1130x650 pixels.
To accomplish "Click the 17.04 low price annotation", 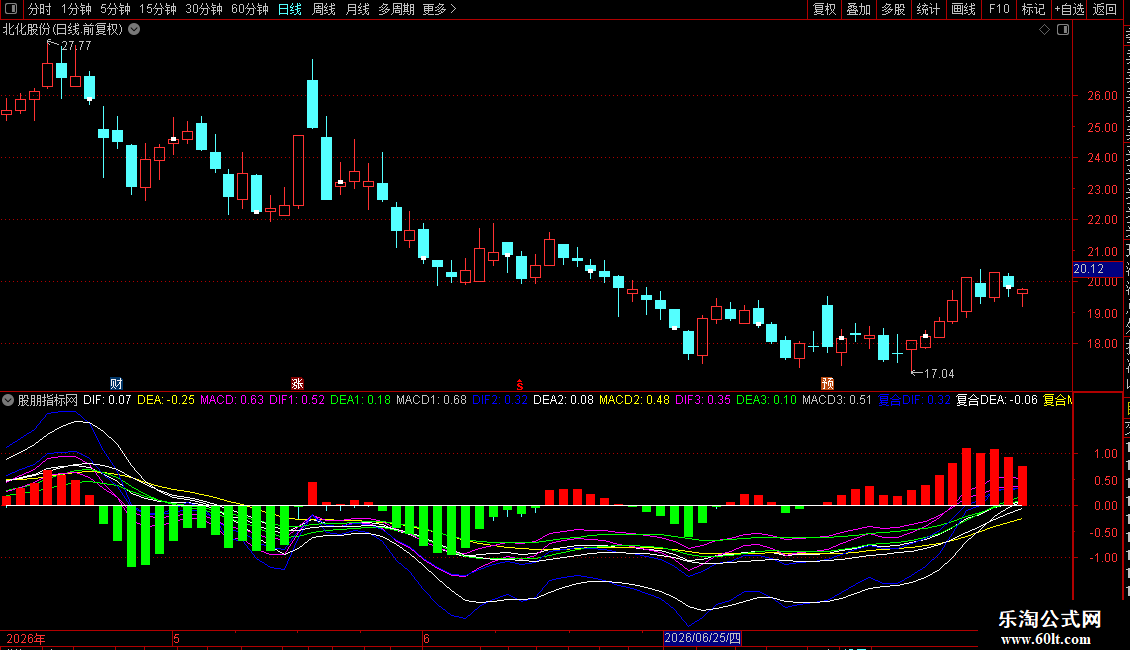I will click(939, 373).
